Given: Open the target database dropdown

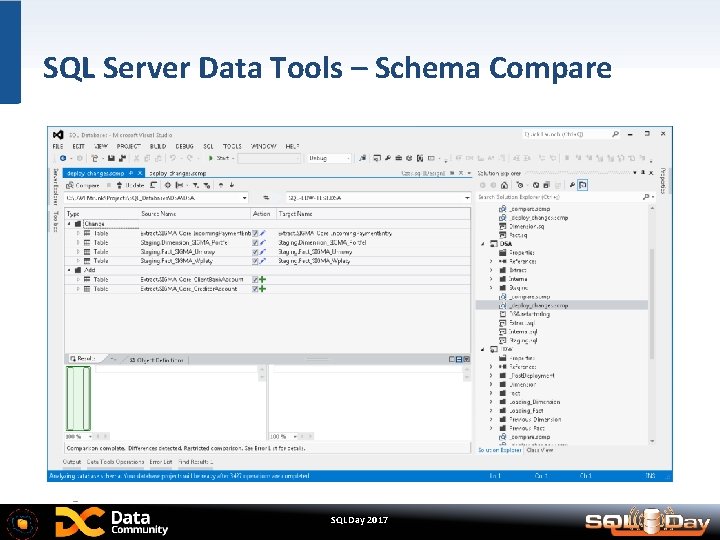Looking at the screenshot, I should coord(467,198).
